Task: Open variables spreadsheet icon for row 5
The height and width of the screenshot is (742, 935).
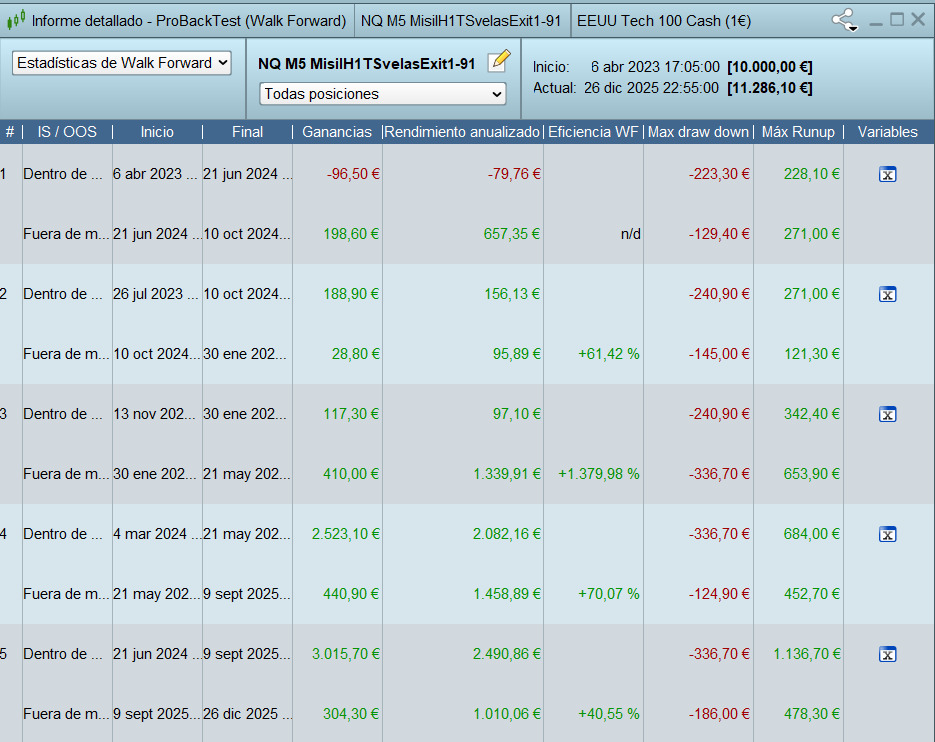Action: (x=887, y=654)
